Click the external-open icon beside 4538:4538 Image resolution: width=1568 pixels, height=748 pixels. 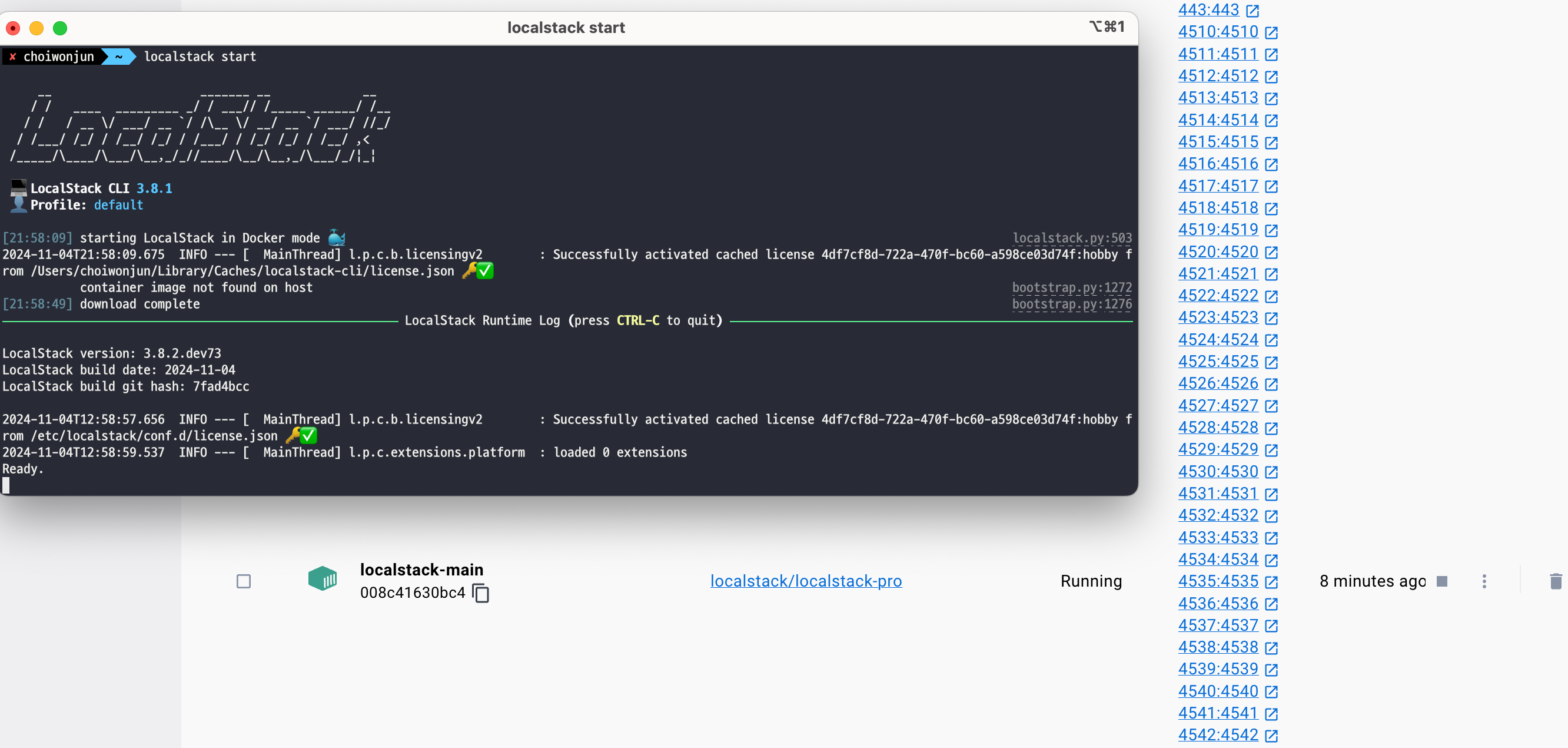[x=1271, y=647]
